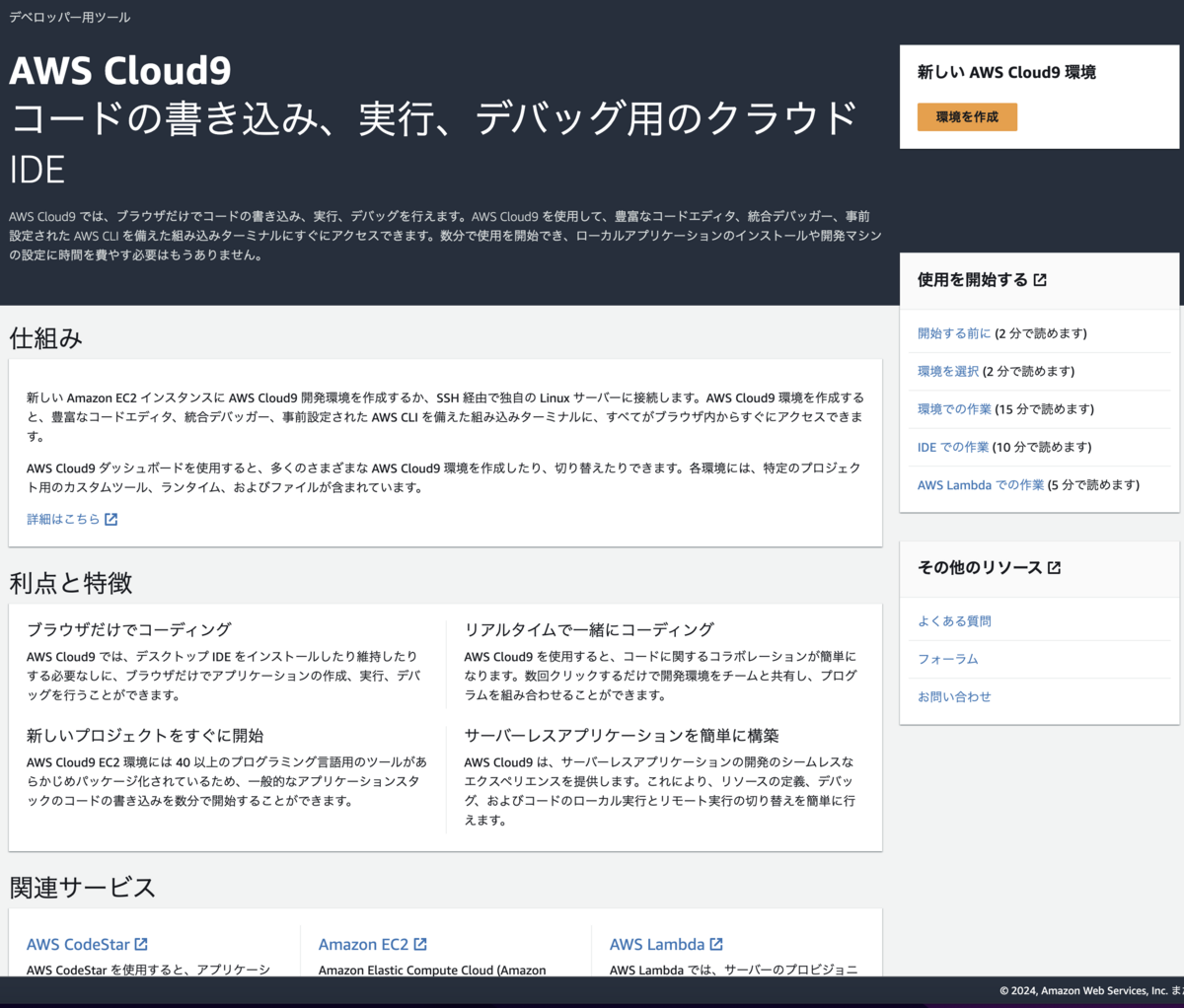1184x1008 pixels.
Task: Click the 利点と特徴 section heading
Action: [71, 583]
